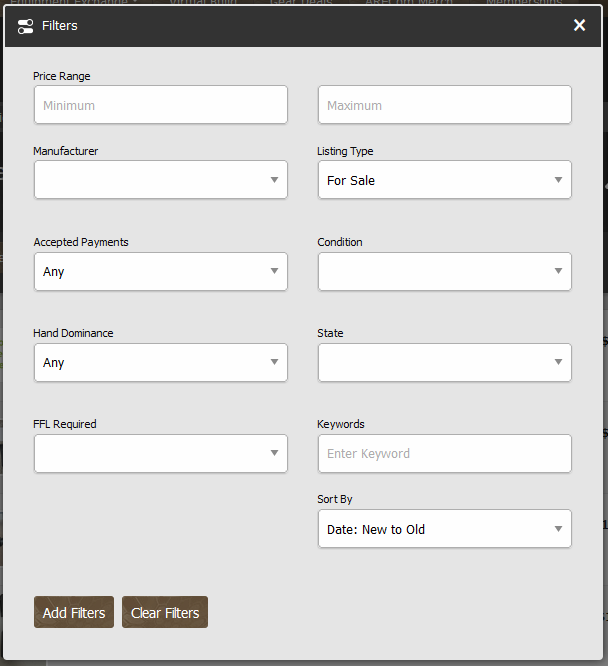Expand the FFL Required dropdown
This screenshot has width=608, height=666.
(x=160, y=454)
